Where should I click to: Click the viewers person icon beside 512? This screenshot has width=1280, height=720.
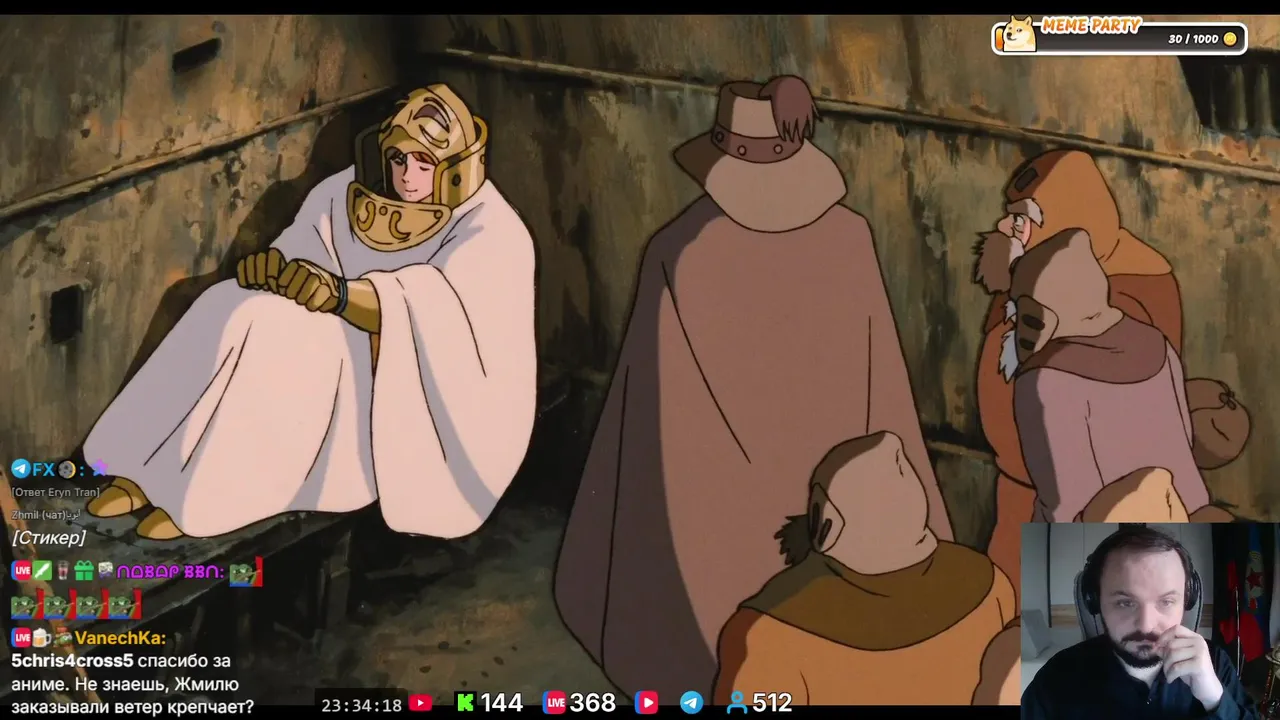737,703
